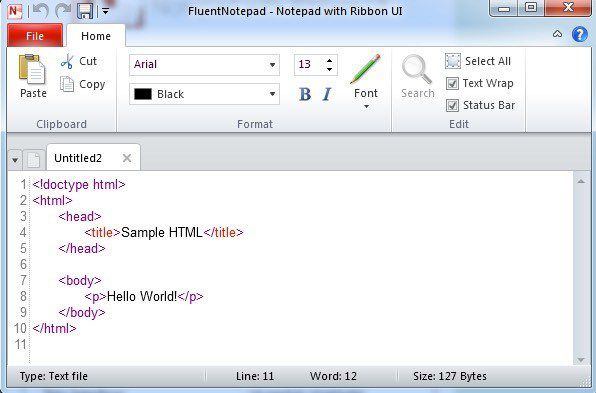The width and height of the screenshot is (596, 393).
Task: Click the green pencil Font button
Action: (x=366, y=76)
